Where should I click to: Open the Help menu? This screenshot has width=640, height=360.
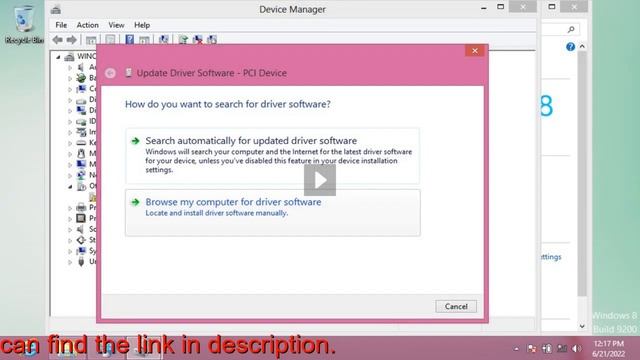click(x=142, y=25)
